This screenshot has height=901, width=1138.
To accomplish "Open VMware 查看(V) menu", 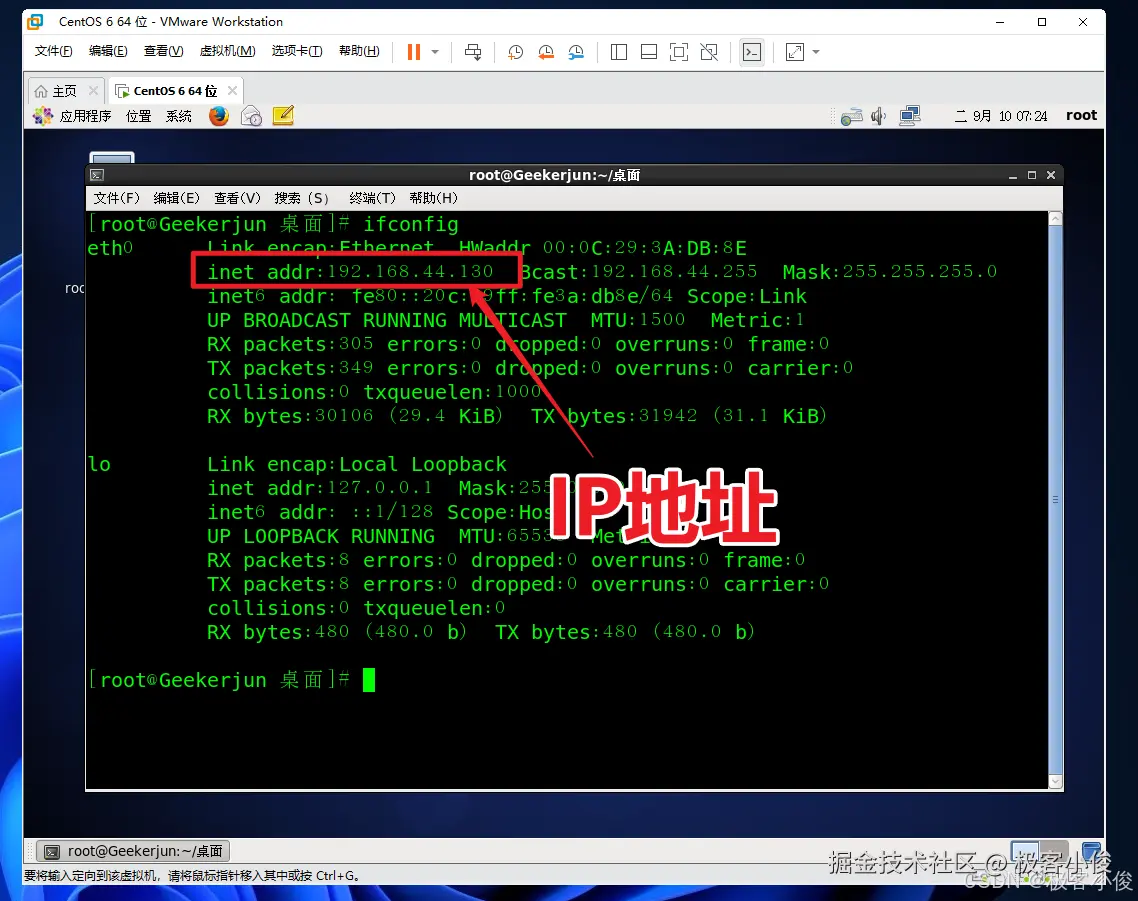I will coord(163,51).
